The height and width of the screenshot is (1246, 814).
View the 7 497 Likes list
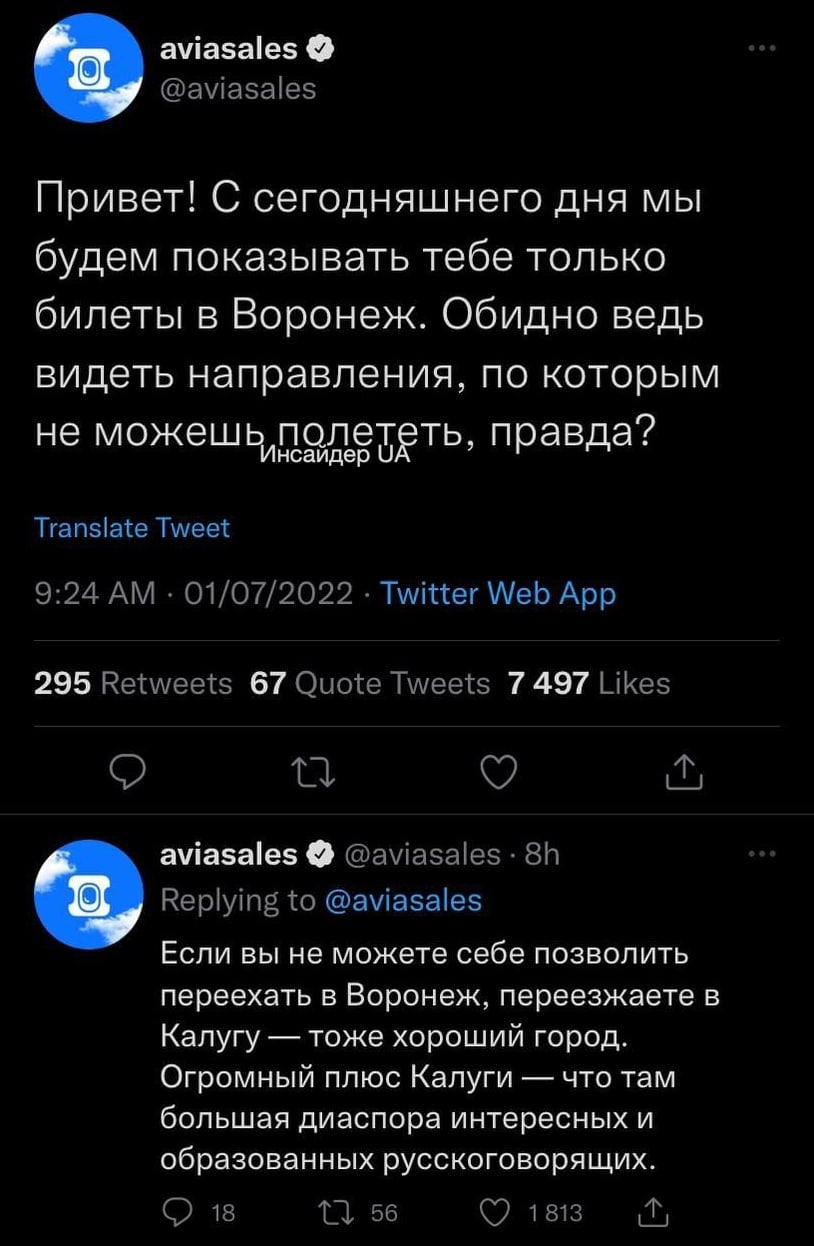click(x=588, y=683)
